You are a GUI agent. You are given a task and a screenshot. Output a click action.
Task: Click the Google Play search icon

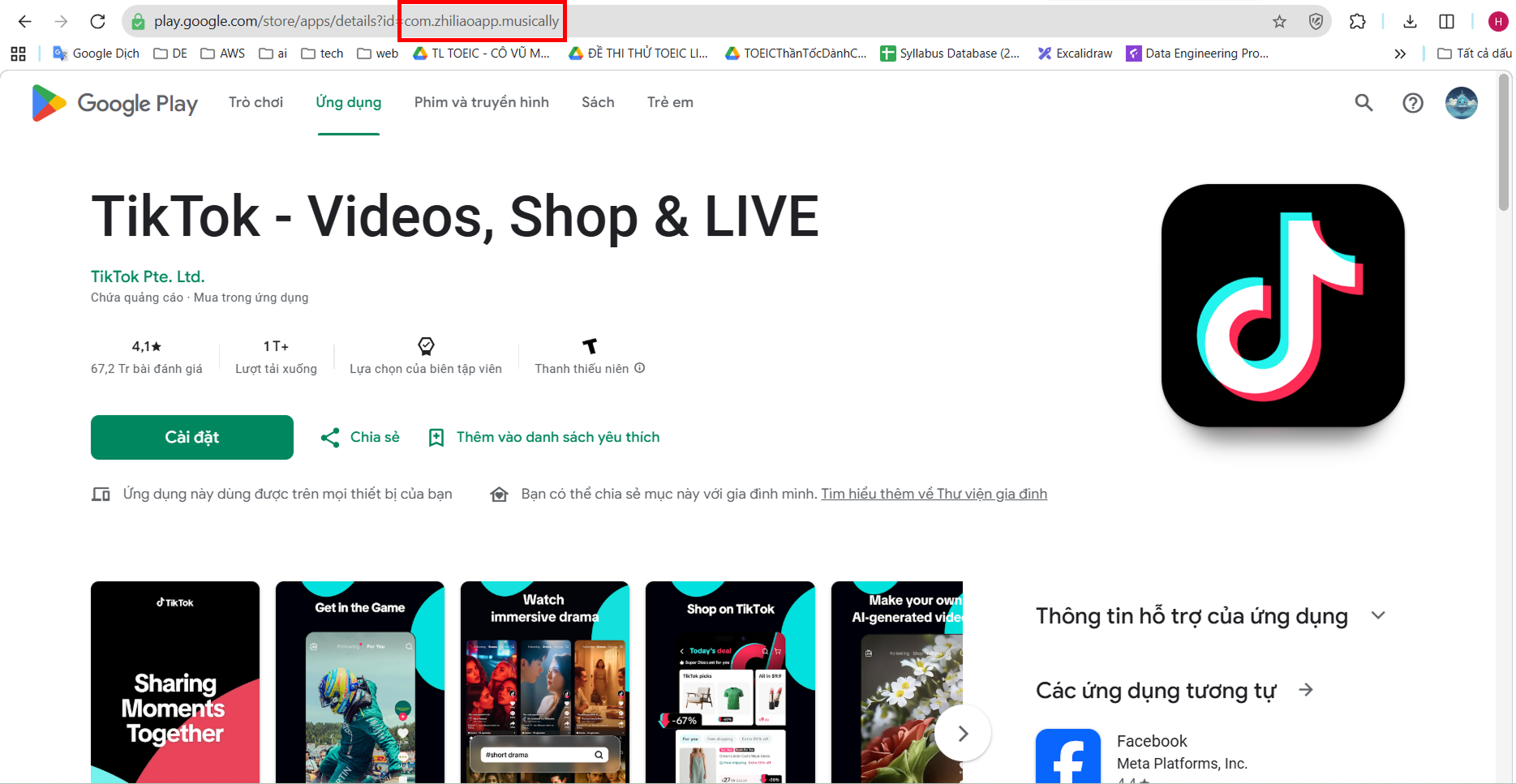click(x=1364, y=103)
